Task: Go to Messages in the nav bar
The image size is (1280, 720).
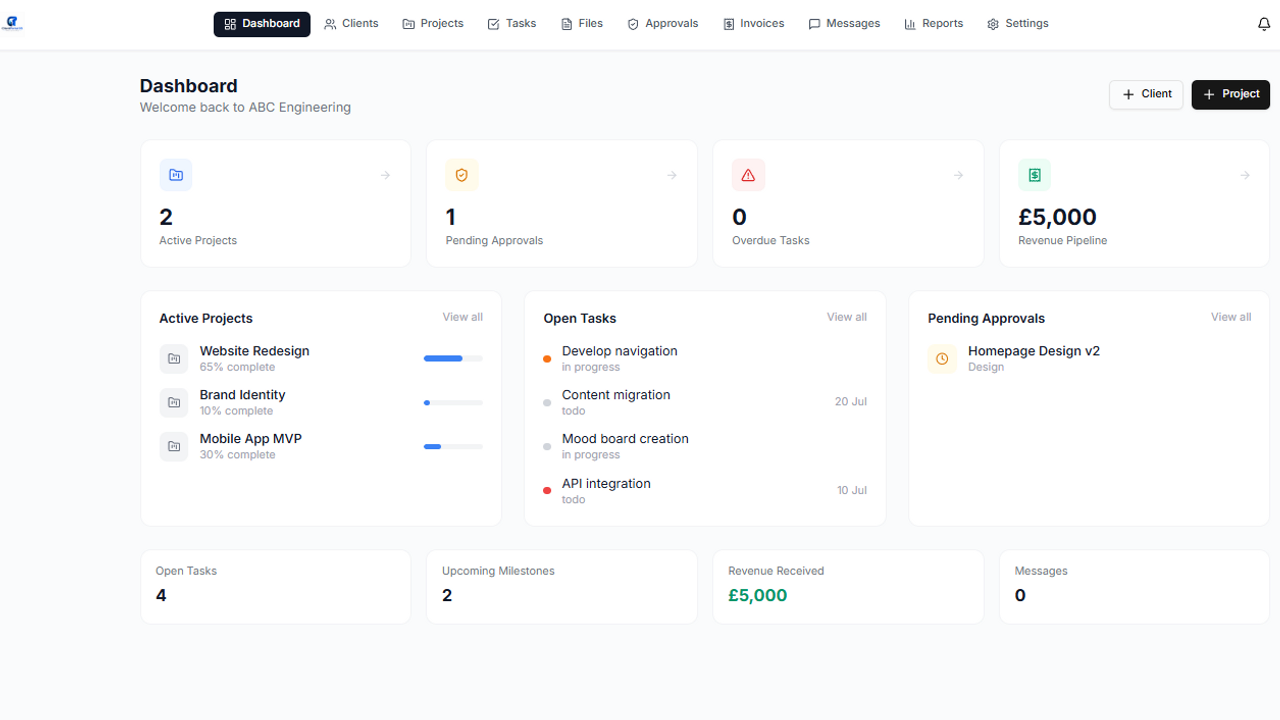Action: point(845,24)
